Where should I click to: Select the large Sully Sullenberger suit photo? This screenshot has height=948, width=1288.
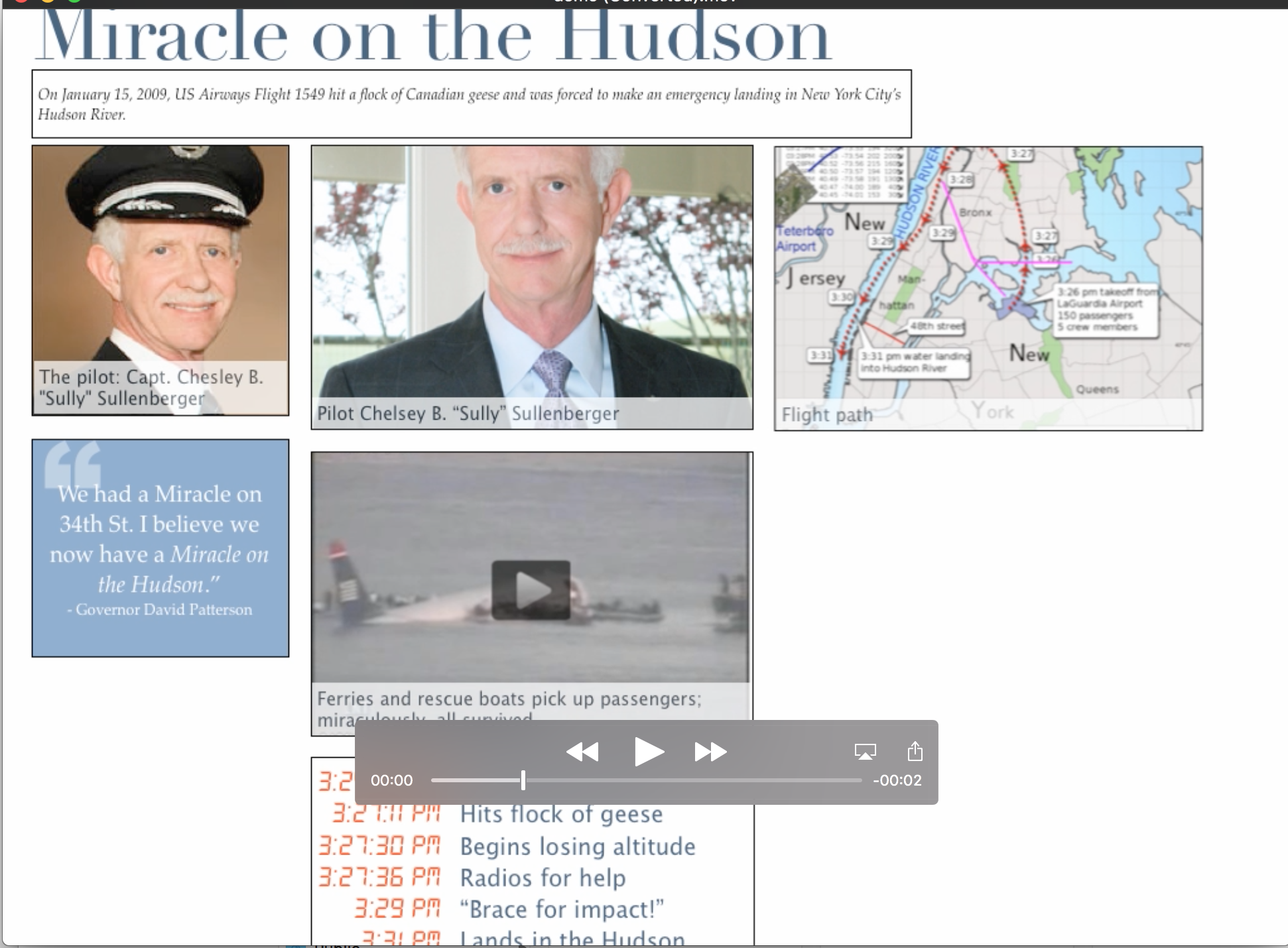[532, 287]
